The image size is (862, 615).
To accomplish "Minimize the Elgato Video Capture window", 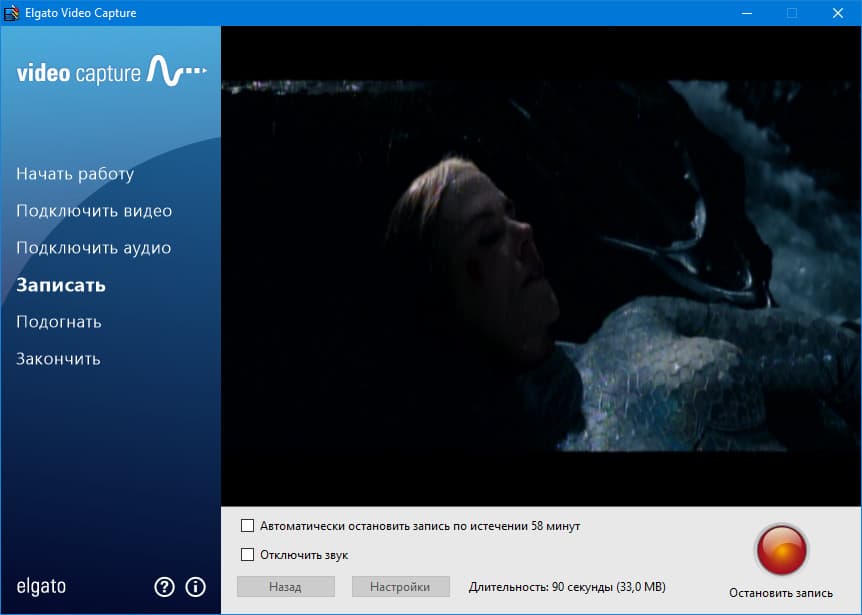I will coord(747,13).
